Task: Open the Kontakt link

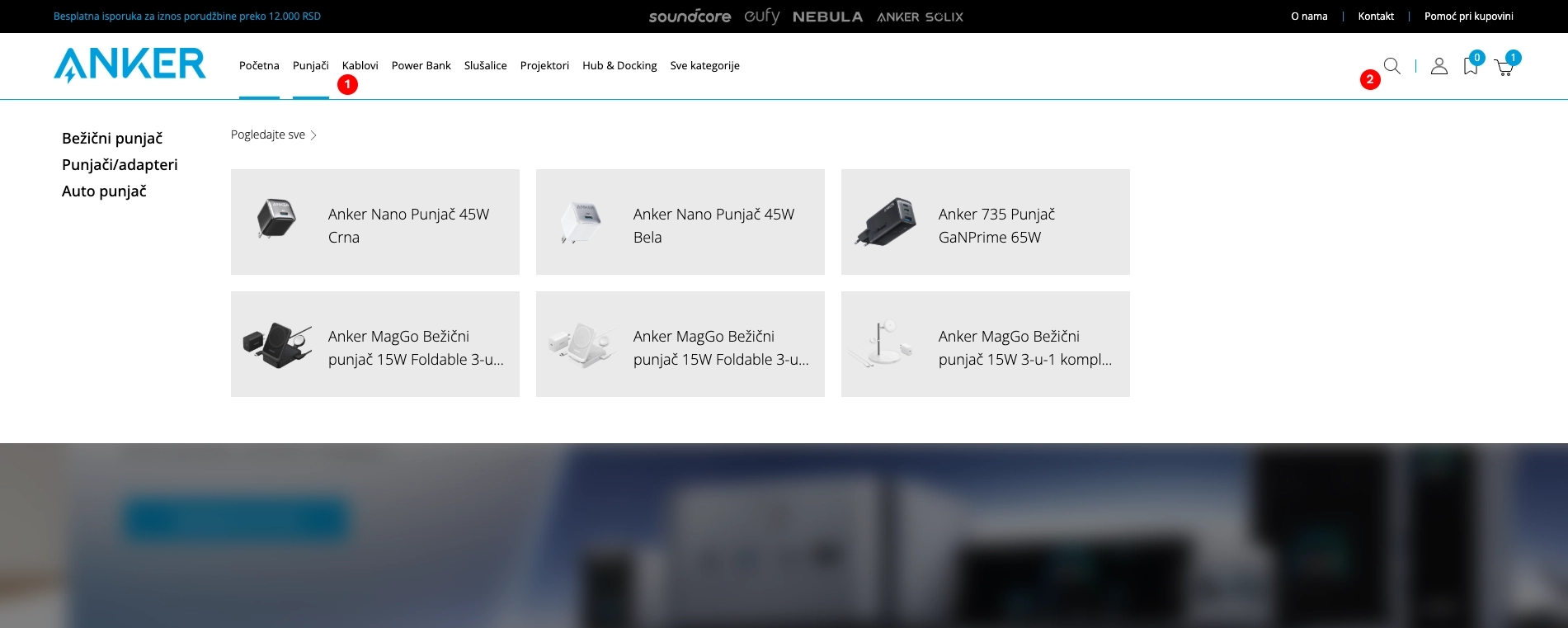Action: point(1376,16)
